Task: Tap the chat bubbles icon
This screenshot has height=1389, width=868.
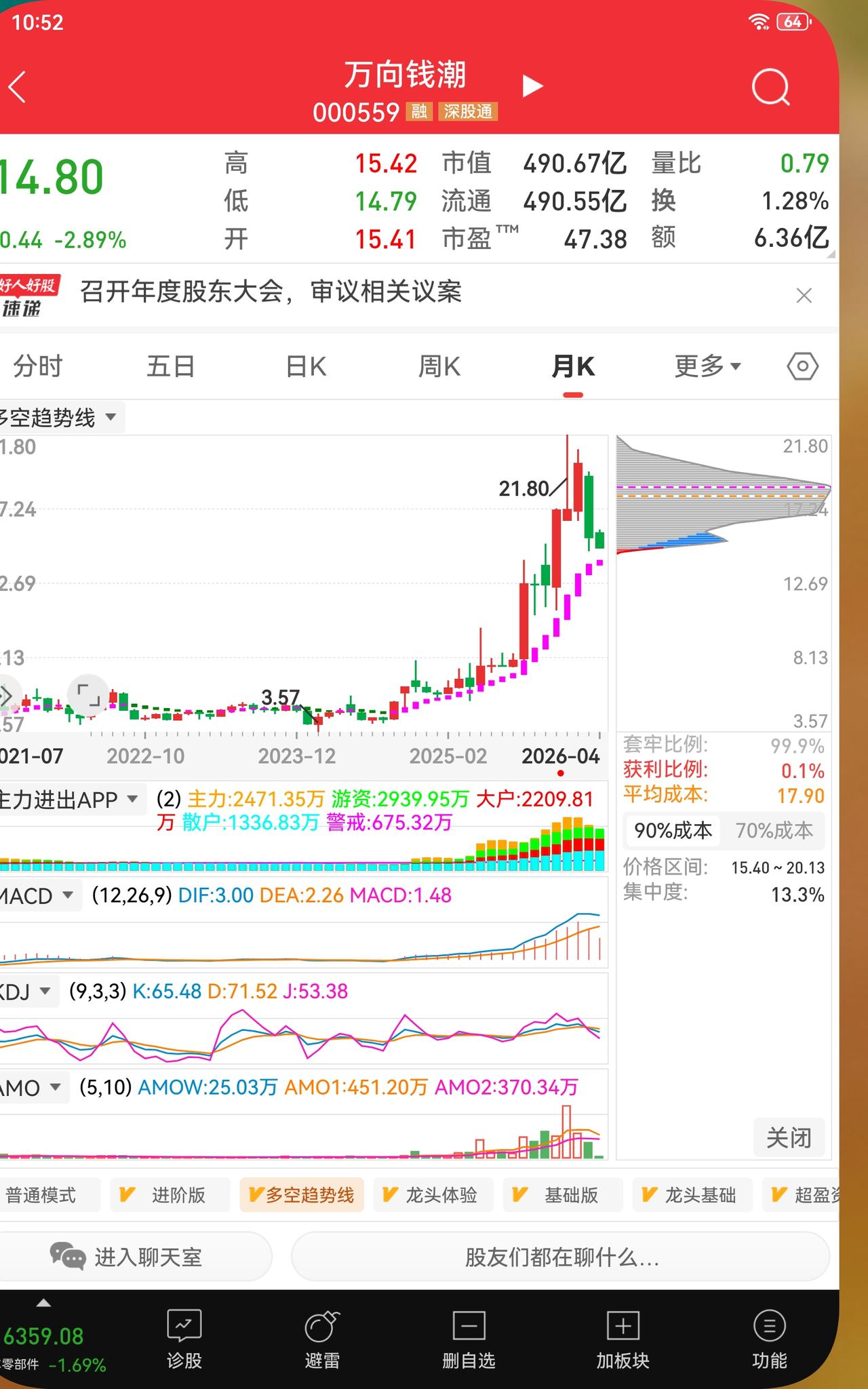Action: point(68,1256)
